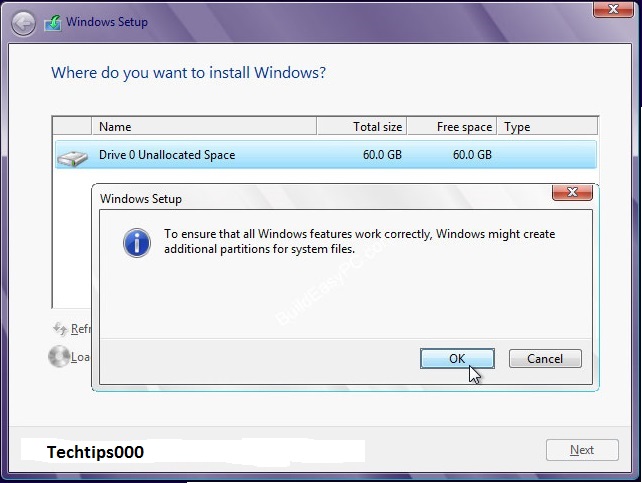Click the Refresh link
642x483 pixels.
[80, 329]
